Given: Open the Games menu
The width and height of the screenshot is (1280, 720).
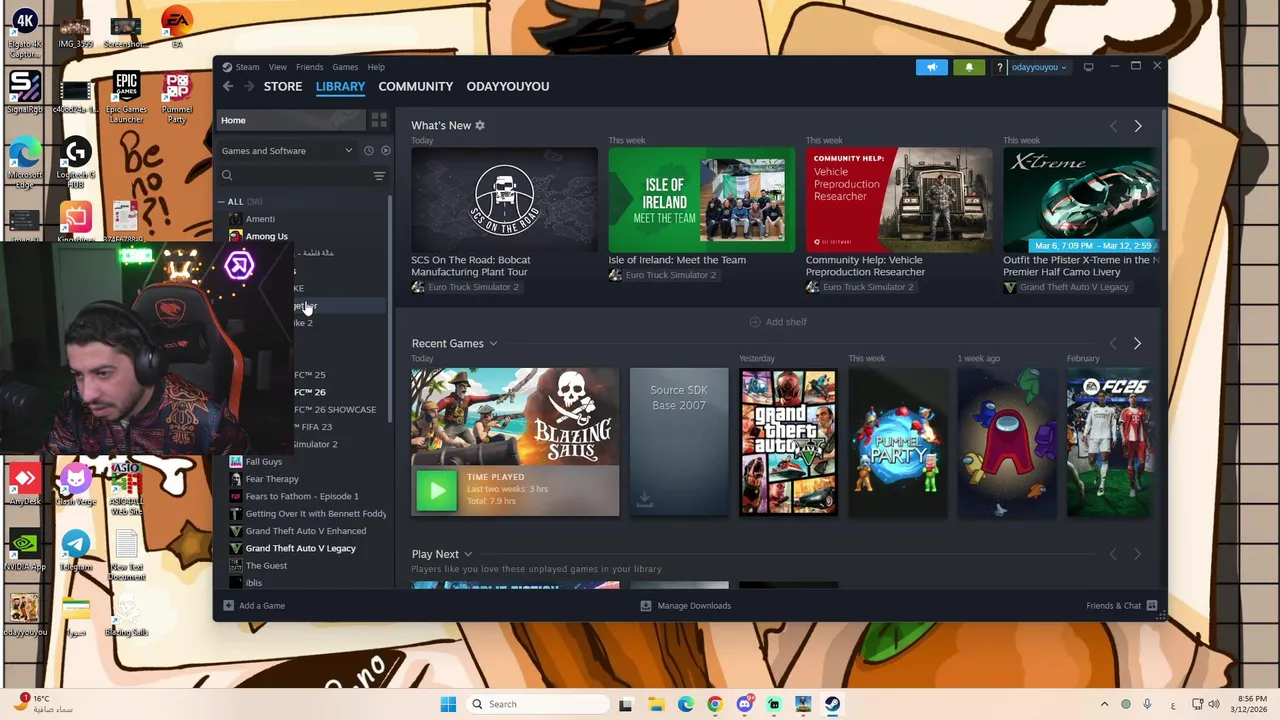Looking at the screenshot, I should (345, 67).
